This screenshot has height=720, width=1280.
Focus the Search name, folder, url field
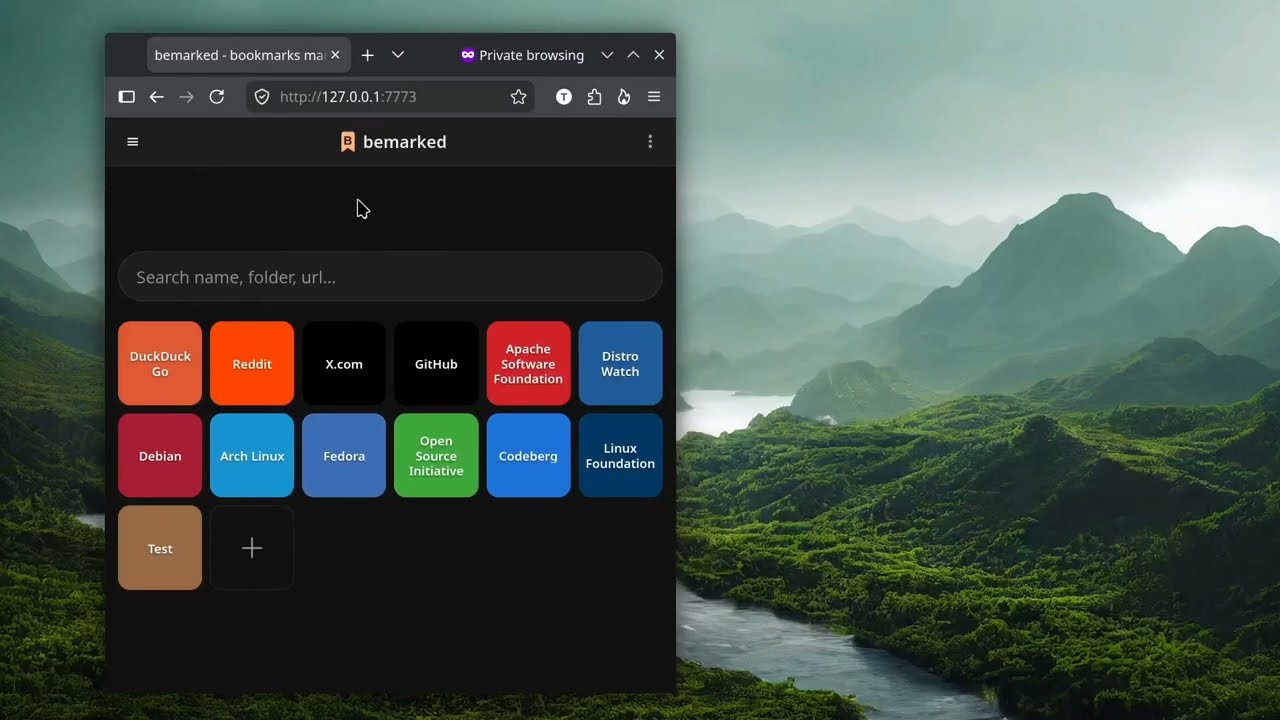390,277
